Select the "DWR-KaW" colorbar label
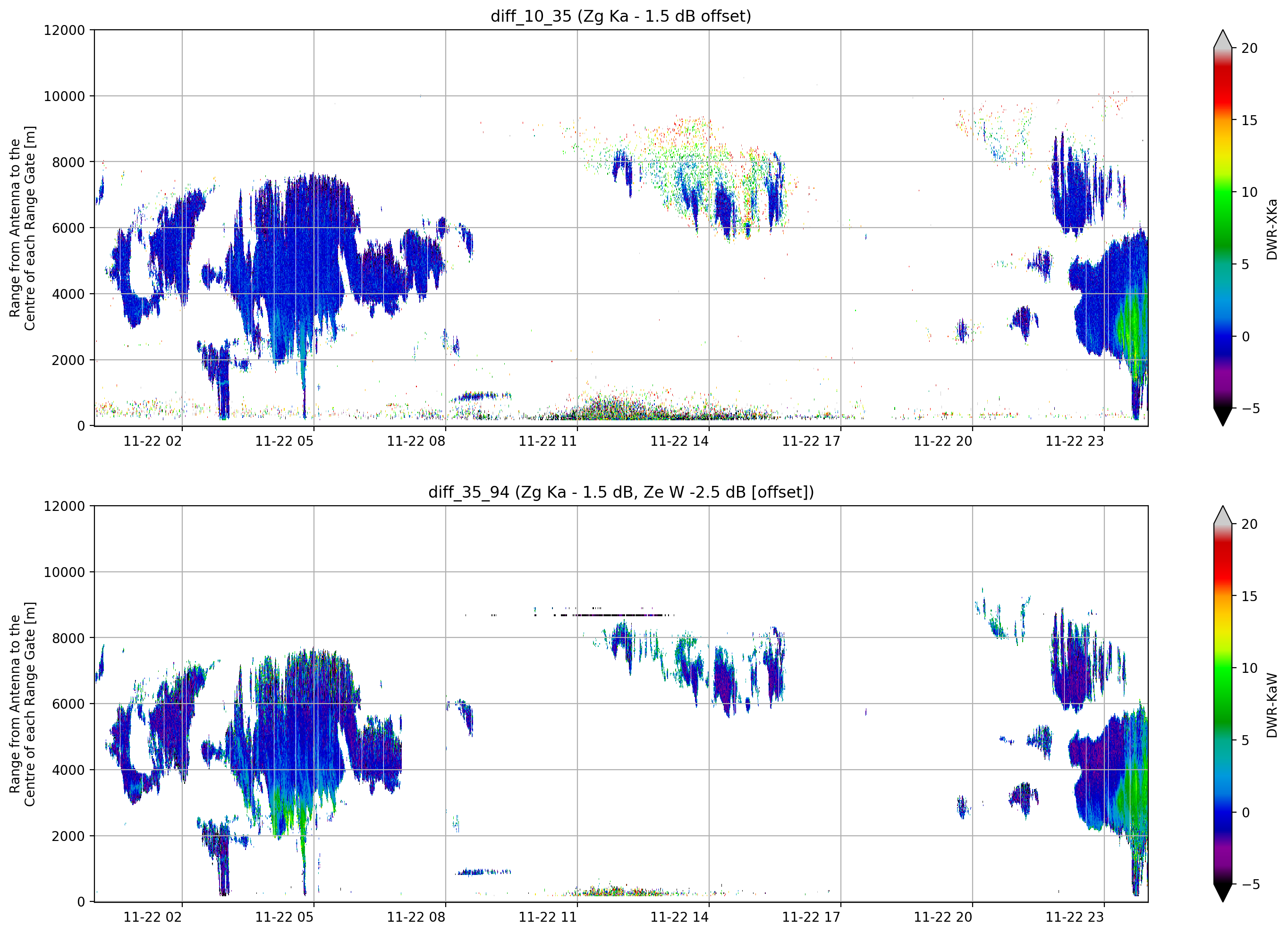The width and height of the screenshot is (1288, 934). [1272, 705]
